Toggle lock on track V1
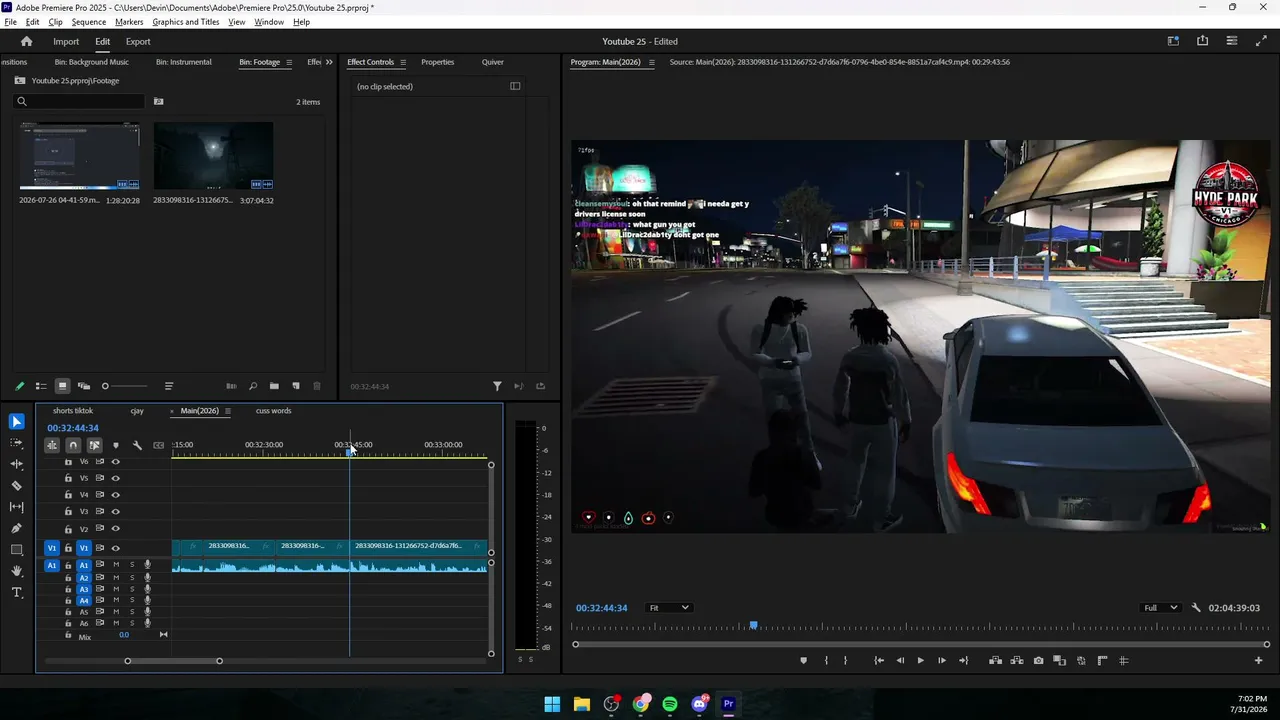The image size is (1280, 720). (68, 548)
